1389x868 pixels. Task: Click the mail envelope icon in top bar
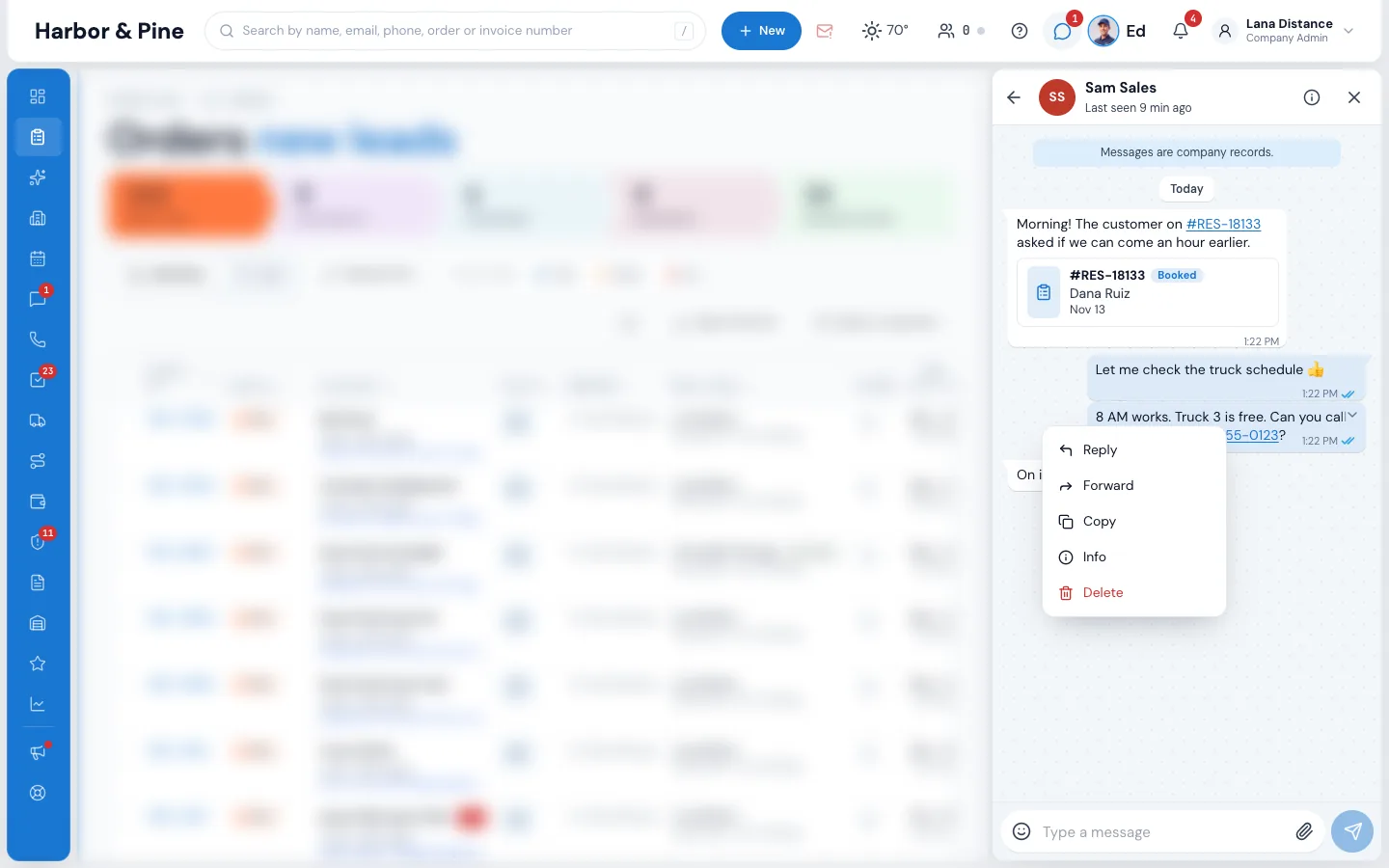[825, 31]
